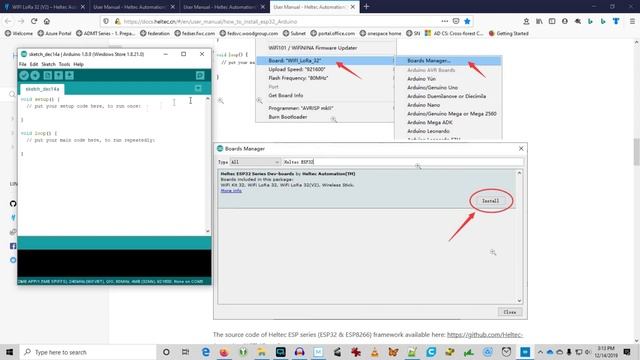Open the Azure Portal bookmark
This screenshot has height=360, width=640.
coord(54,33)
